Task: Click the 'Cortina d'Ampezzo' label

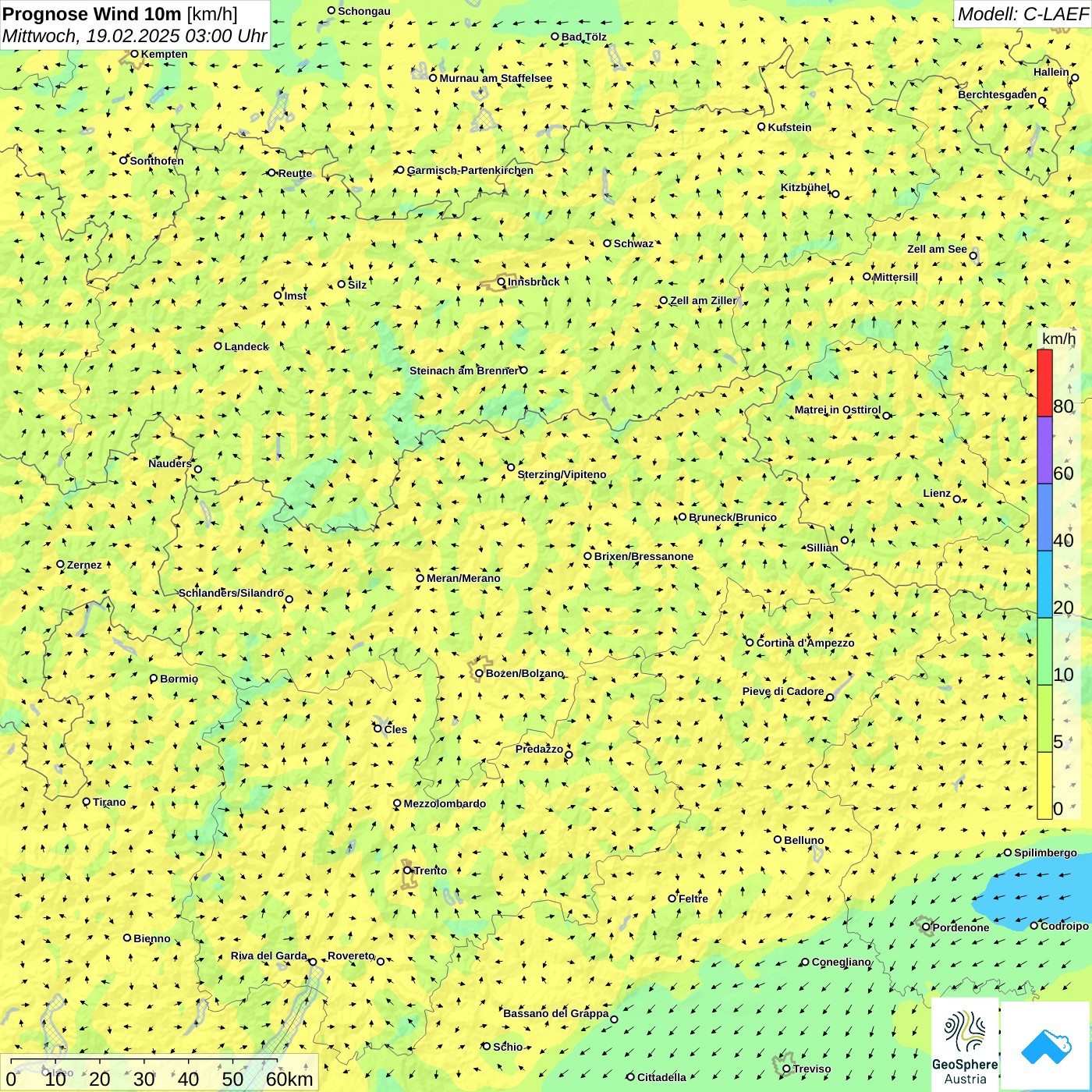Action: (x=805, y=643)
